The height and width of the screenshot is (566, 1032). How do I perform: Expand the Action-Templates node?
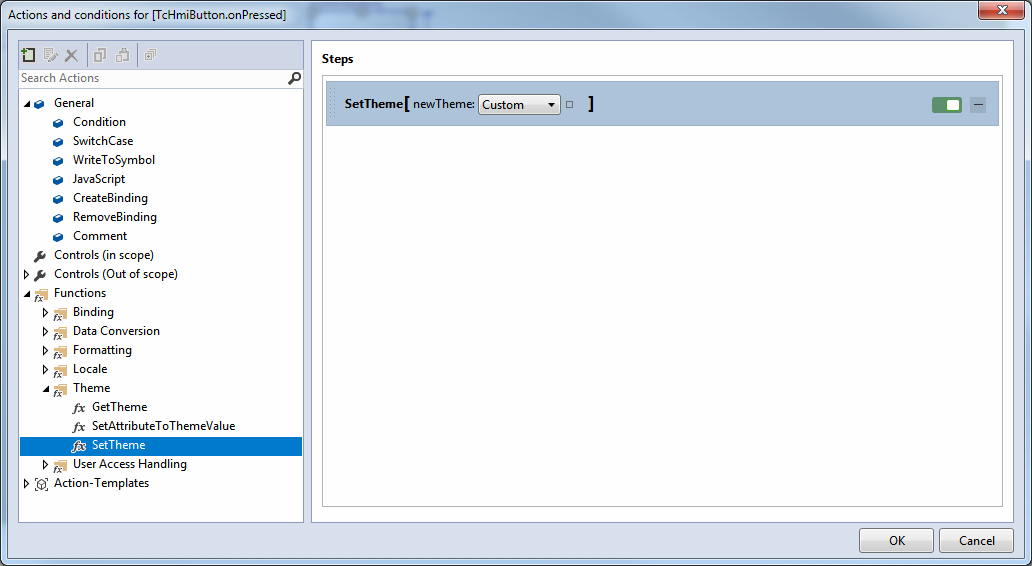26,484
